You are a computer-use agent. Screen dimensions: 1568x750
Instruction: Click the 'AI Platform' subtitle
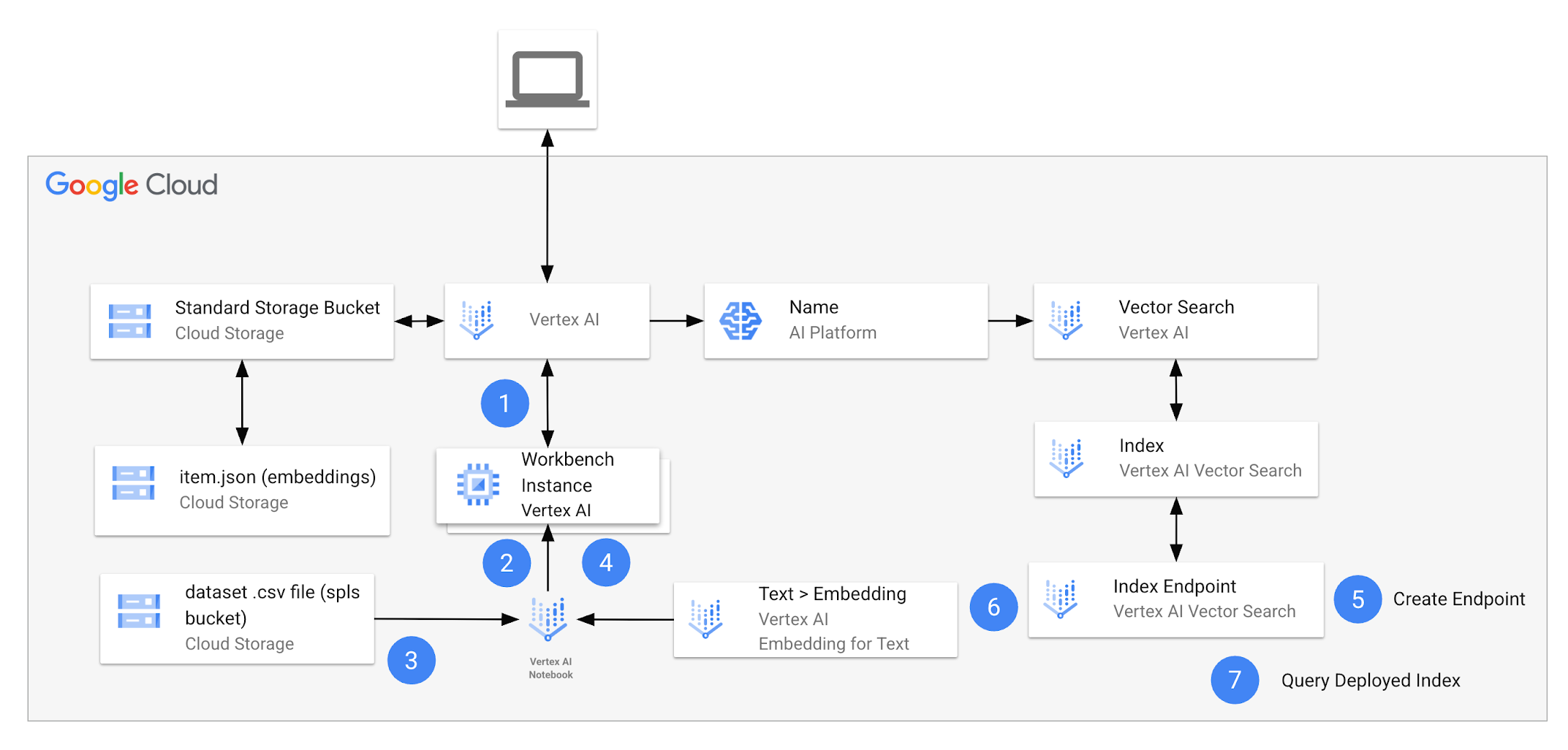coord(833,333)
